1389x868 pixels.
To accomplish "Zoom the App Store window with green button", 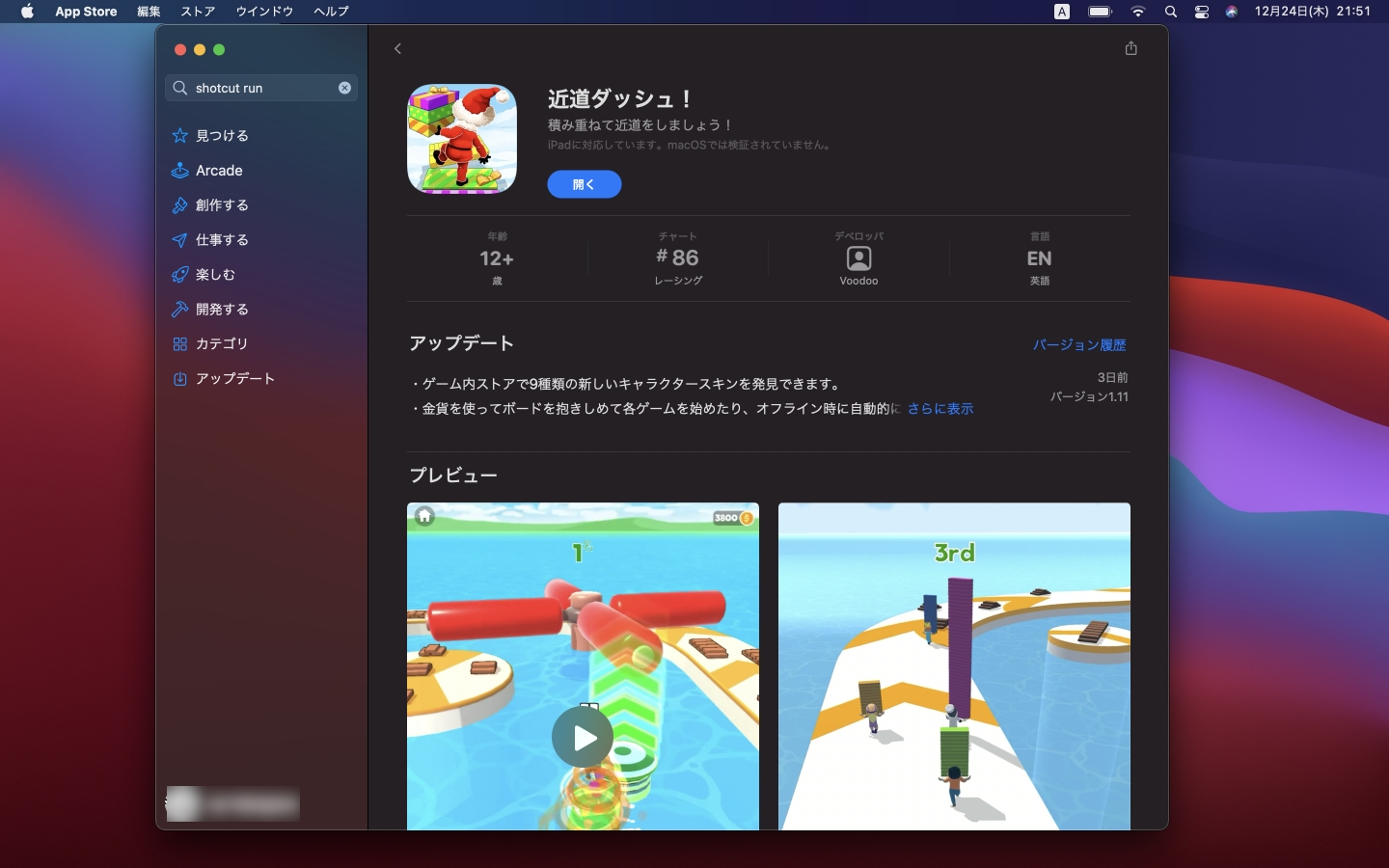I will pyautogui.click(x=219, y=50).
